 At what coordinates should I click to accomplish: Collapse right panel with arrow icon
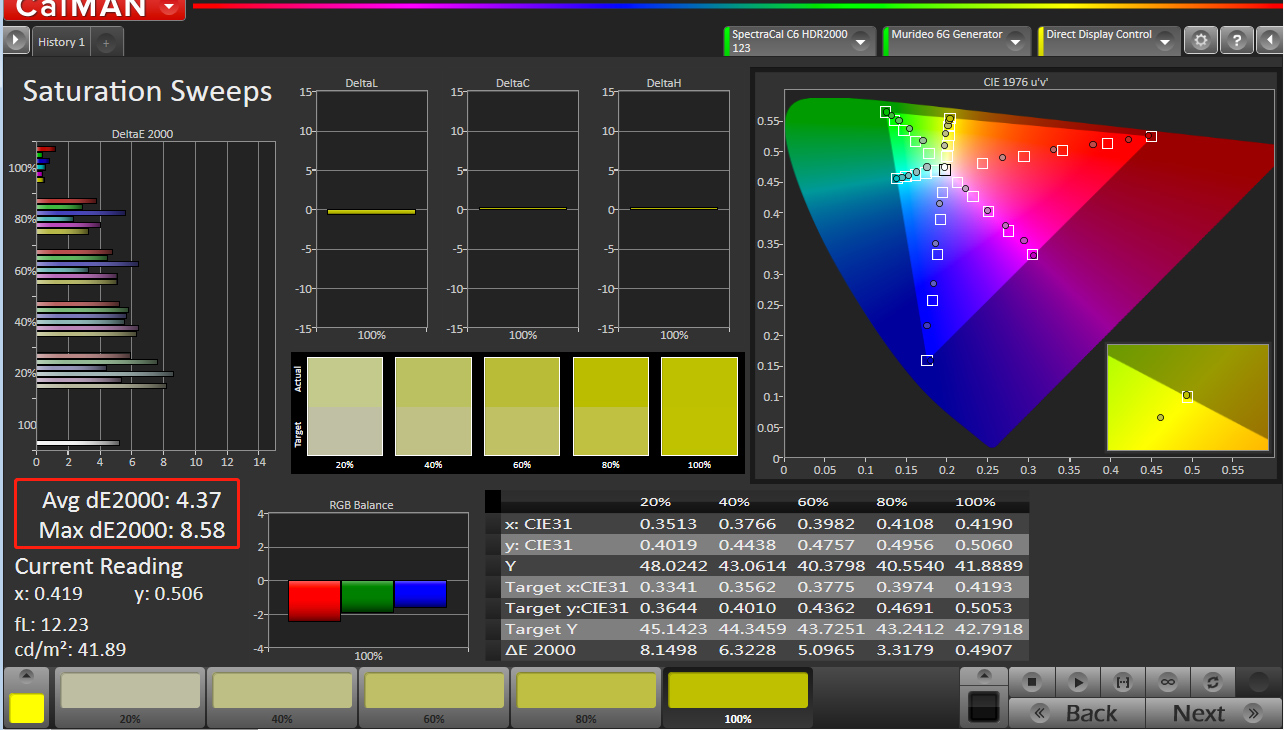[x=1269, y=41]
